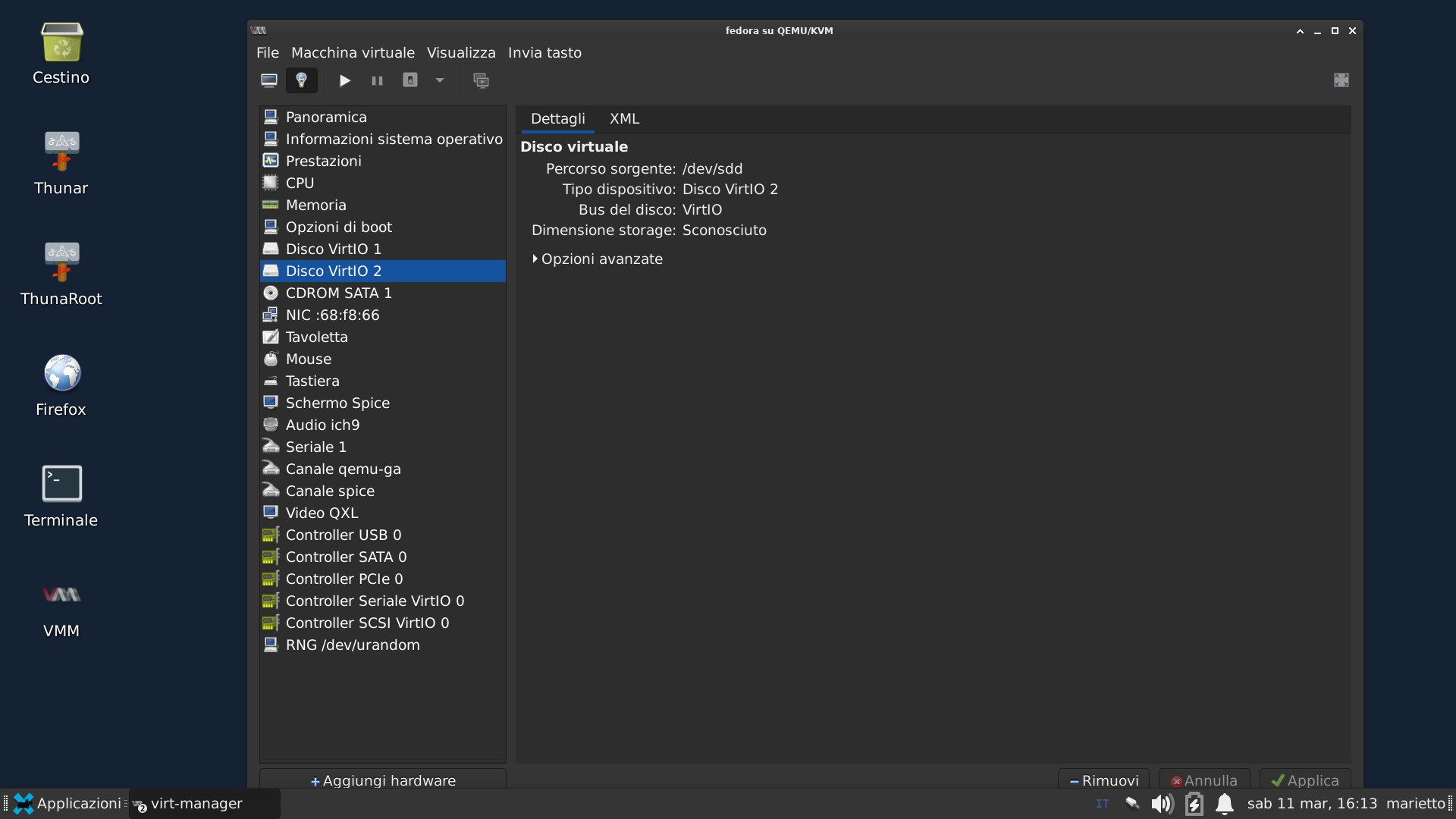This screenshot has width=1456, height=819.
Task: Select Seriale 1 entry
Action: pyautogui.click(x=383, y=447)
